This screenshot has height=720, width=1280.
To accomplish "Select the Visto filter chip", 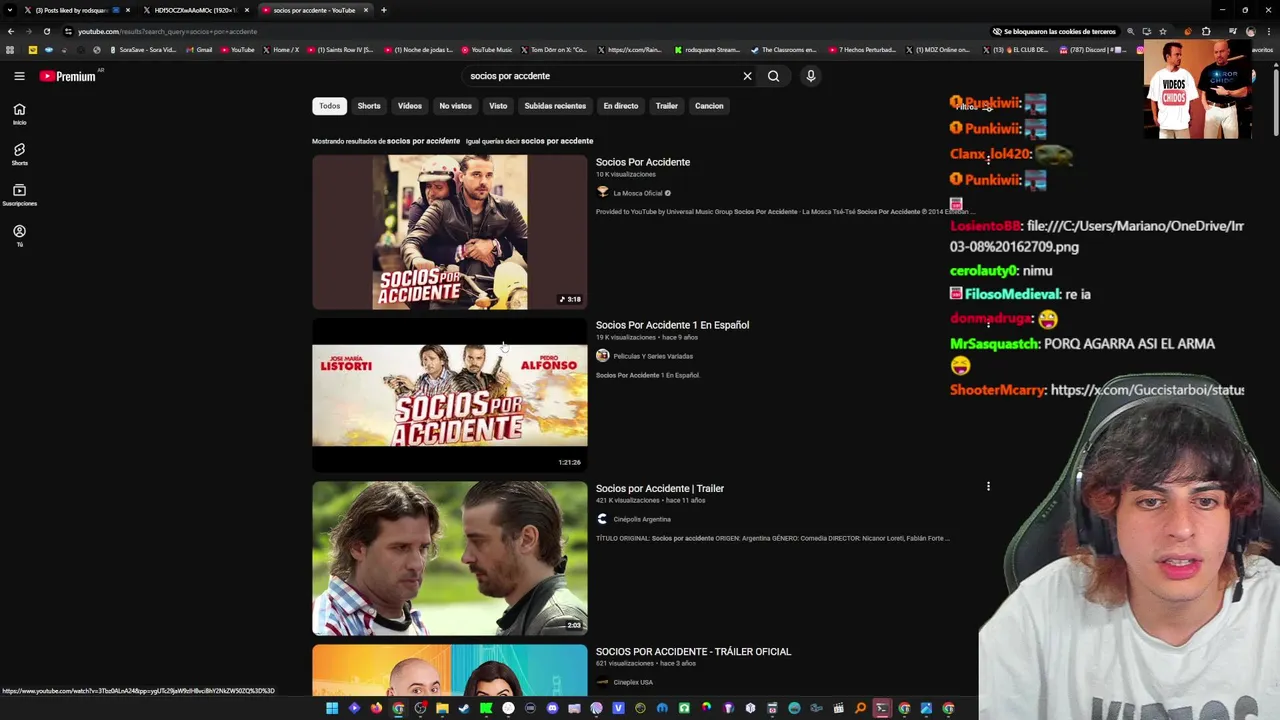I will point(498,106).
